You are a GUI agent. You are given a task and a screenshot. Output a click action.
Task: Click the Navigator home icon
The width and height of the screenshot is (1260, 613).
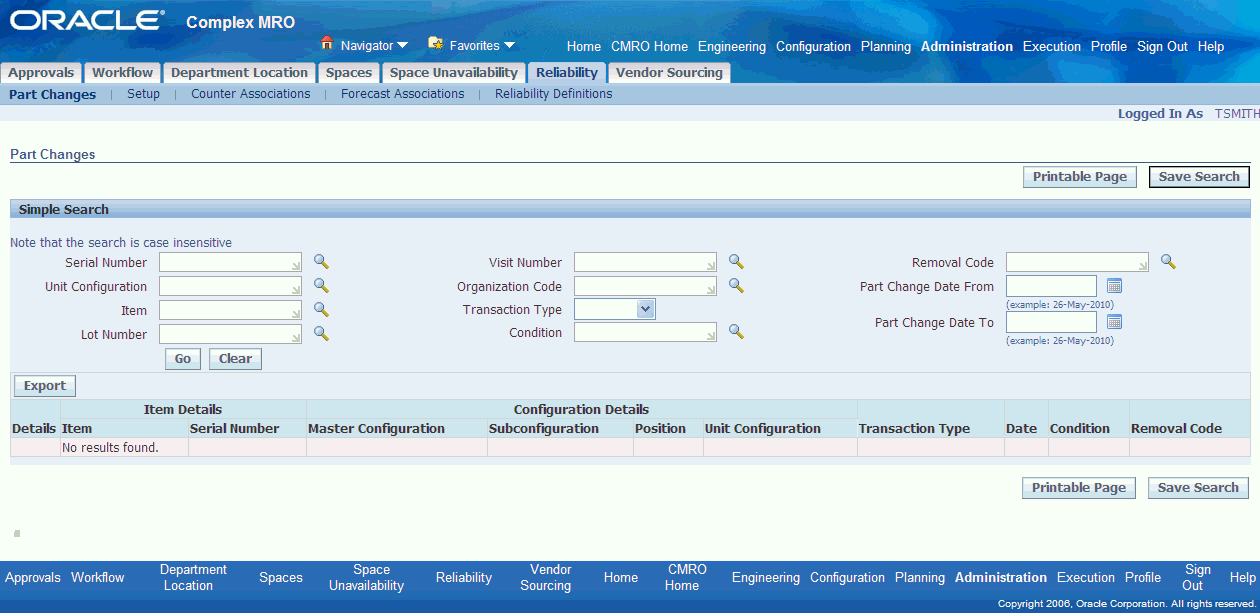tap(326, 44)
